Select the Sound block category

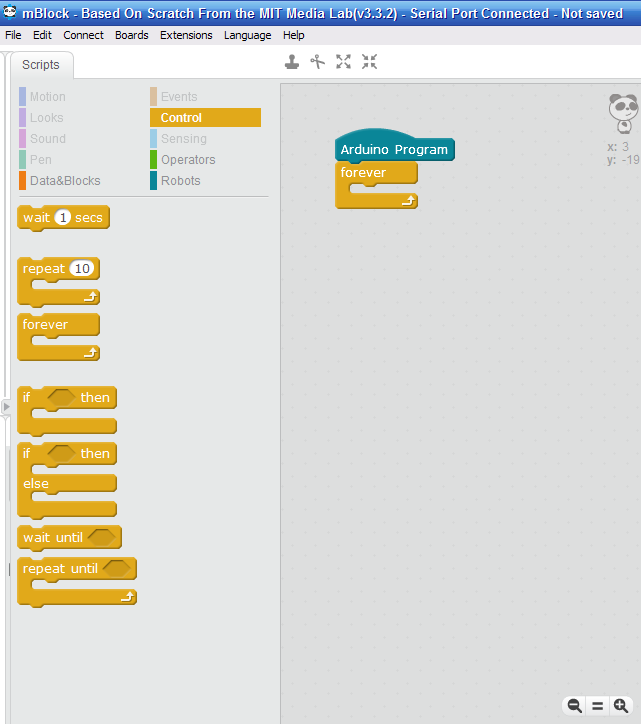tap(42, 139)
